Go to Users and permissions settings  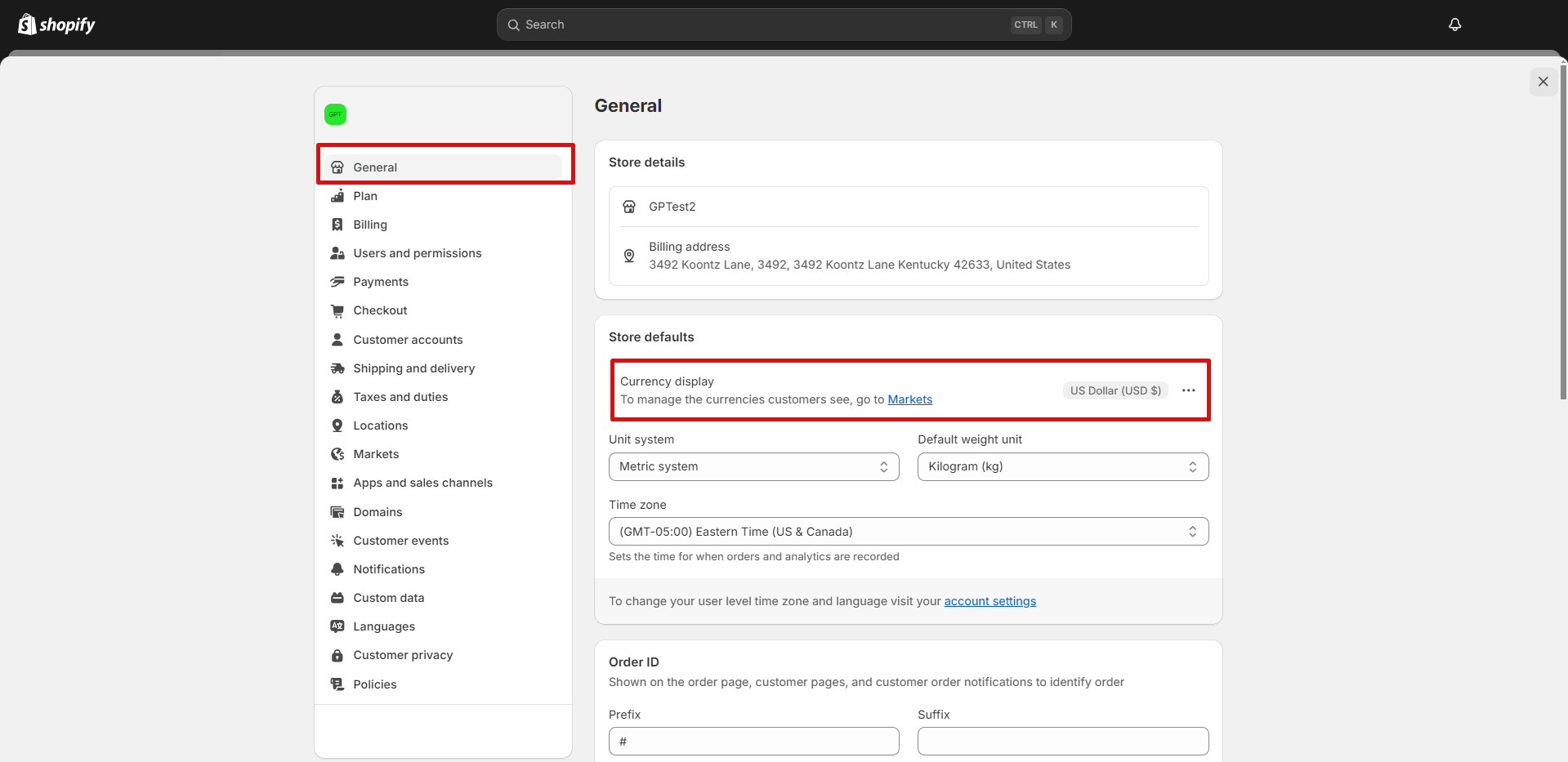417,253
